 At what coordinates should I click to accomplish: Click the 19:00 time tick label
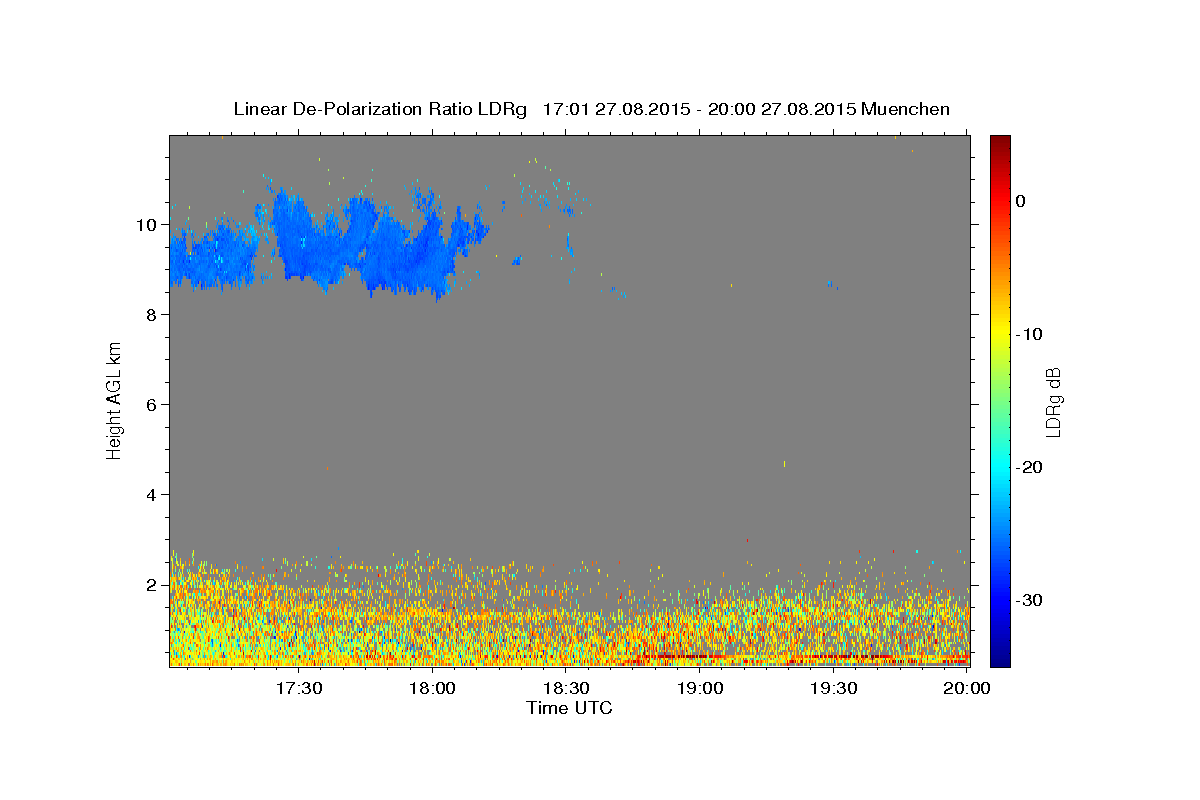pyautogui.click(x=700, y=688)
